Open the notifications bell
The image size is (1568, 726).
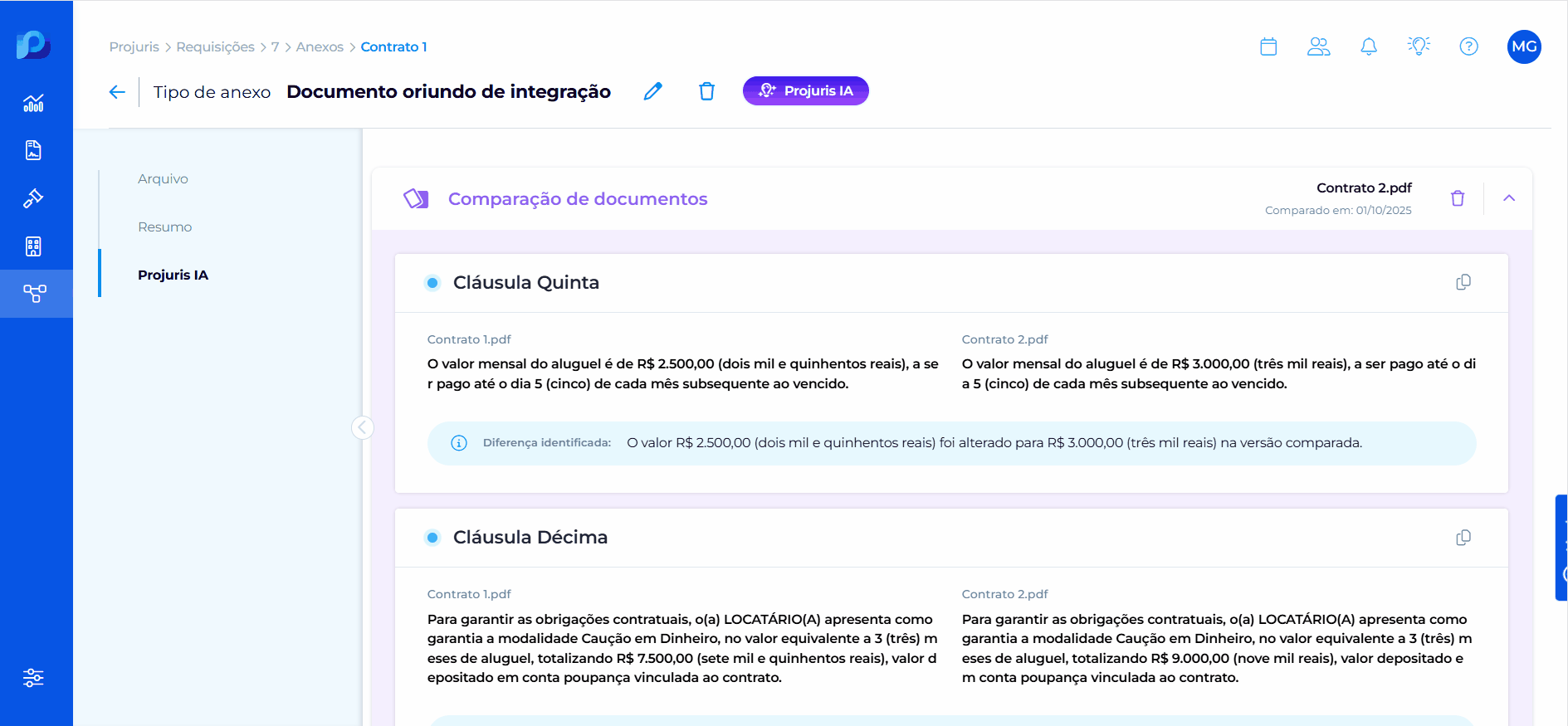[x=1369, y=46]
